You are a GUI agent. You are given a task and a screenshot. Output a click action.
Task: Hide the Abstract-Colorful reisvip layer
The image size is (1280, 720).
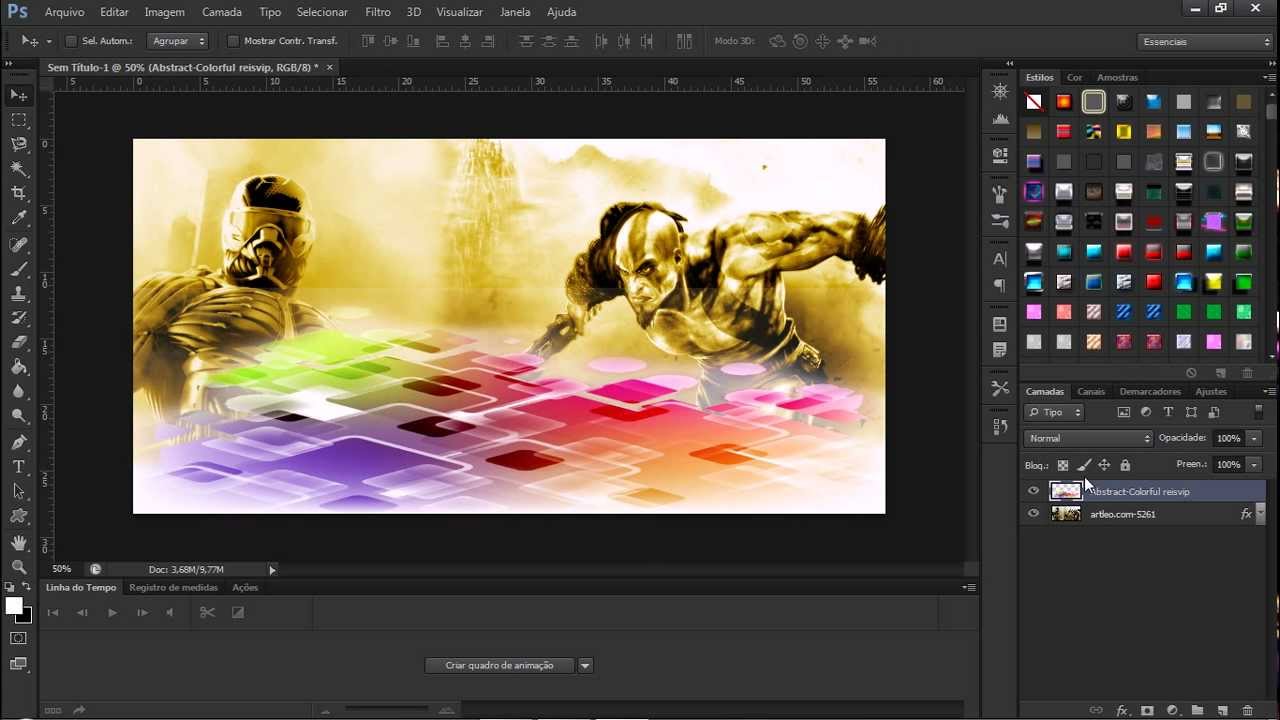(x=1034, y=491)
